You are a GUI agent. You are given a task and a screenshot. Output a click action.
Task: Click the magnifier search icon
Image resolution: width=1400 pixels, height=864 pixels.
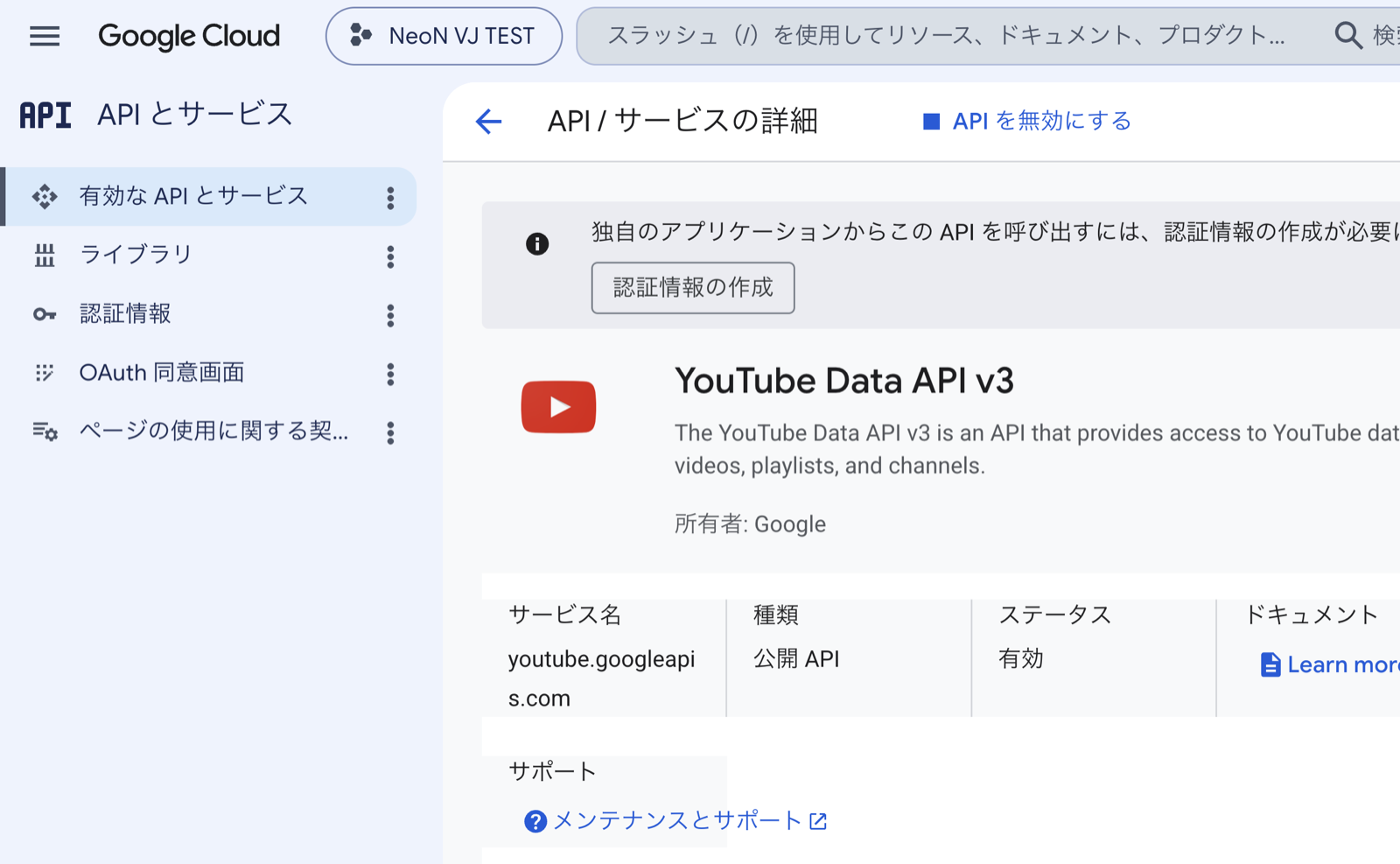pos(1348,36)
